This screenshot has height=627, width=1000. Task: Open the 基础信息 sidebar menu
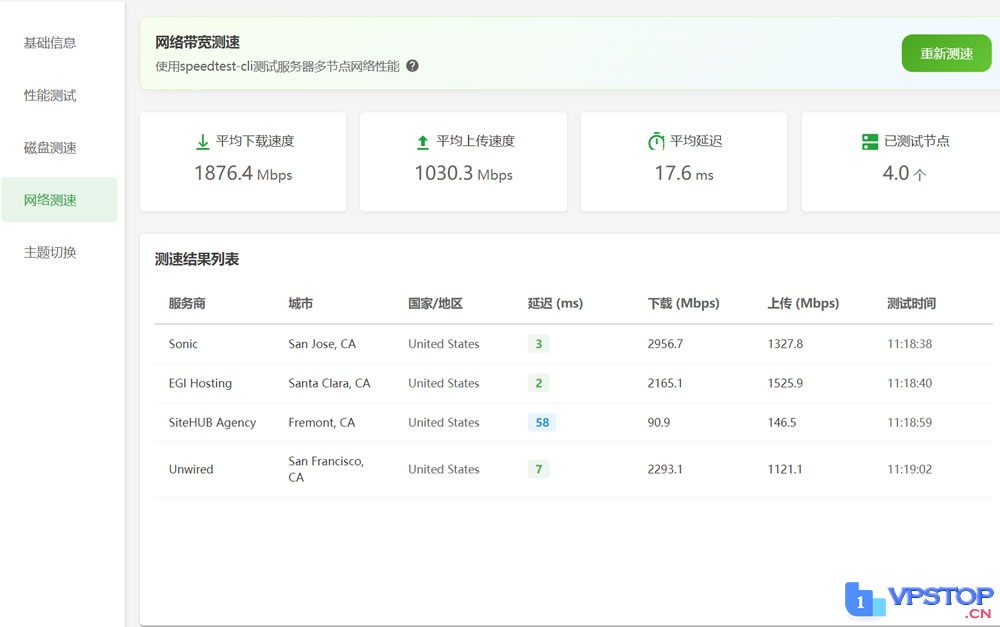click(x=50, y=43)
